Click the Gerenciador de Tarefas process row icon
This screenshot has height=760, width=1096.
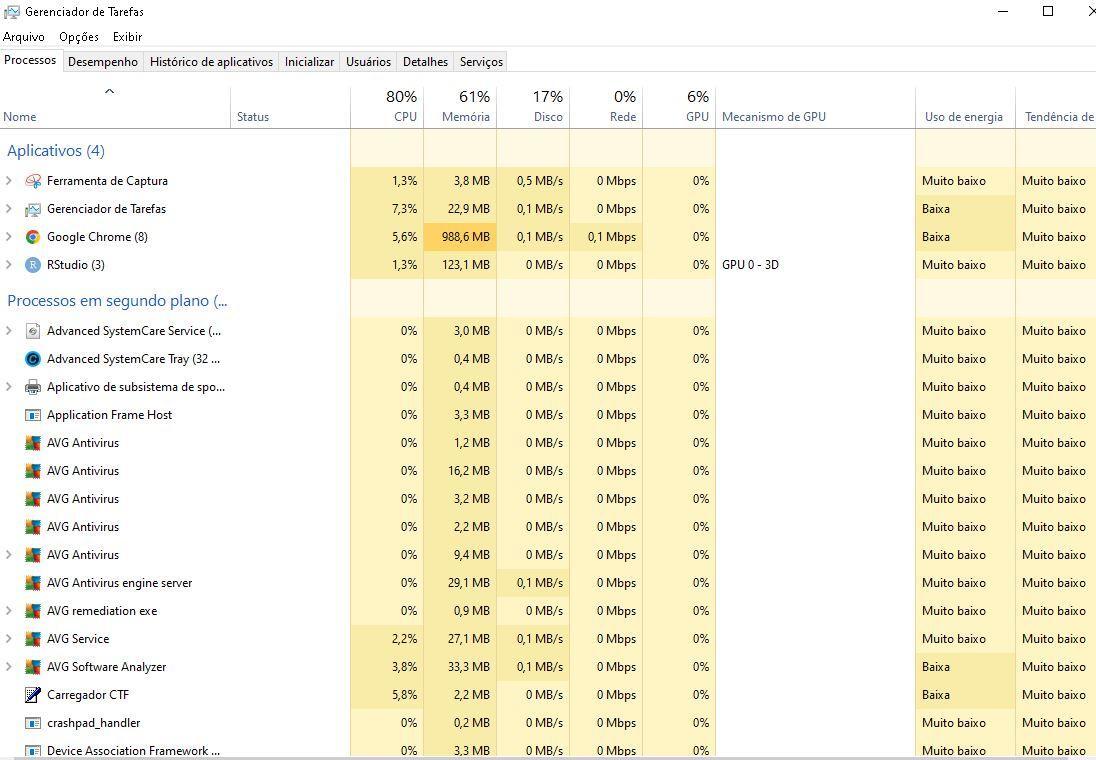pos(33,209)
